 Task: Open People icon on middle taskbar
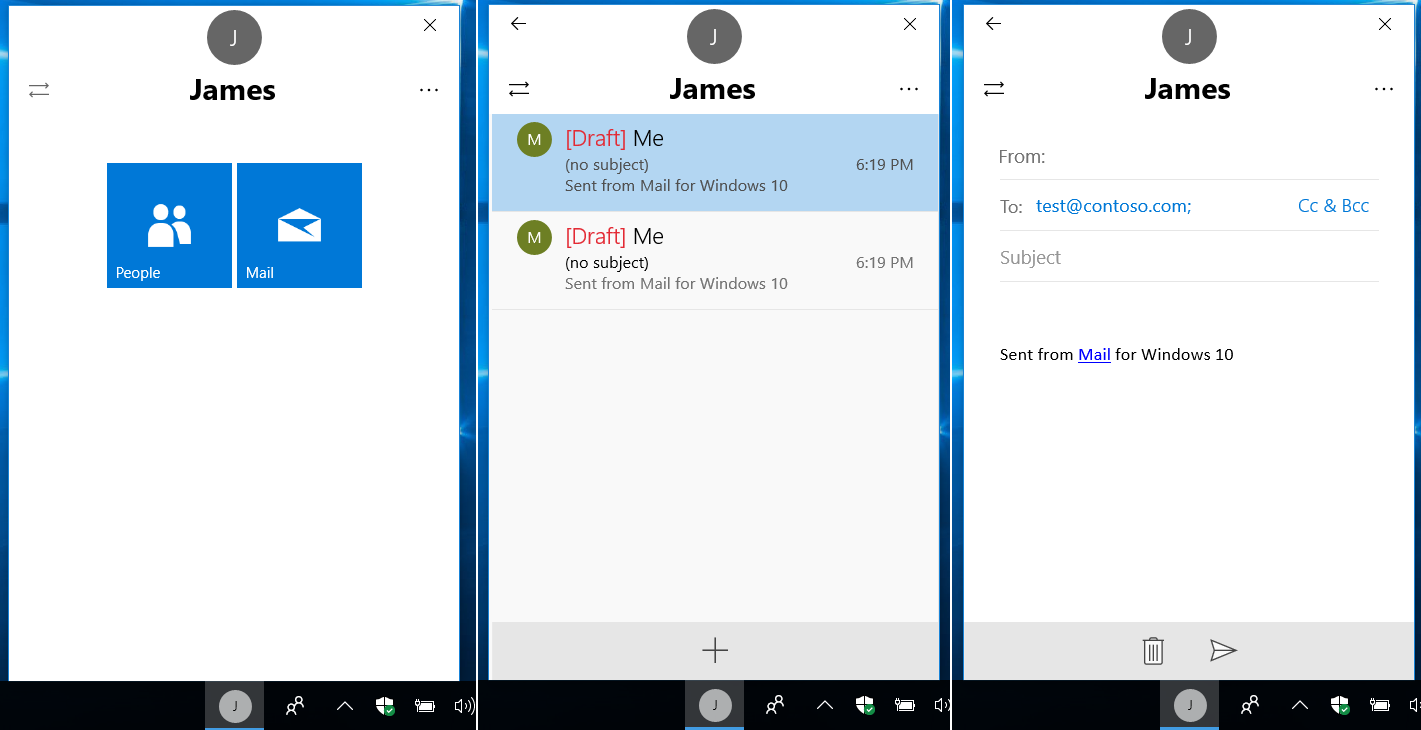(x=775, y=706)
